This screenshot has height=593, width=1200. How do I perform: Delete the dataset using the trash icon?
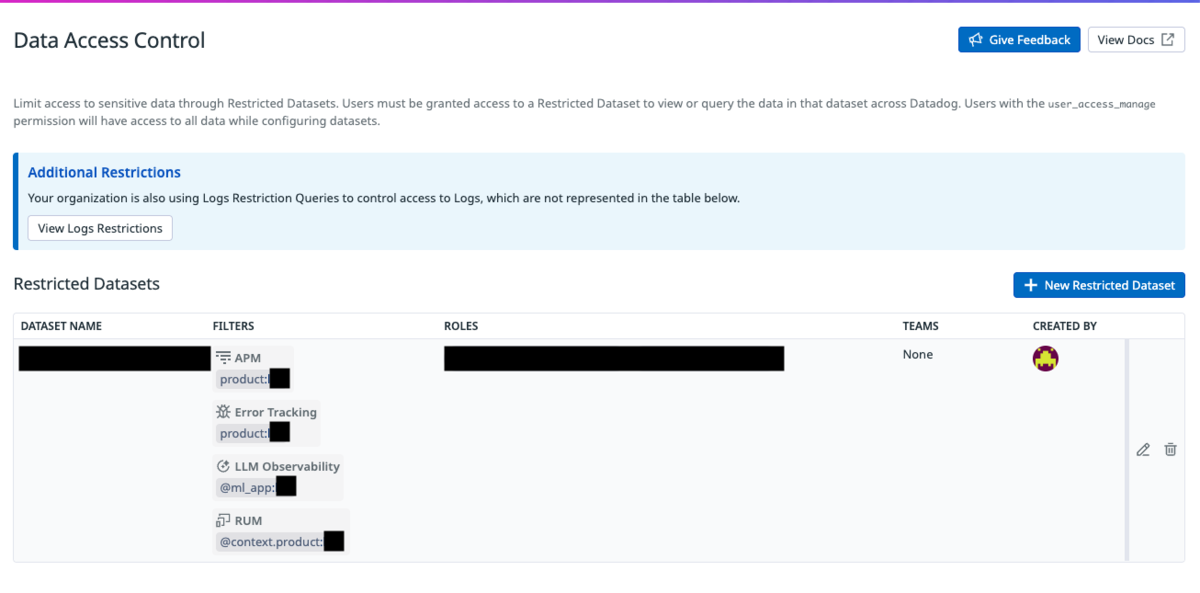click(1171, 450)
